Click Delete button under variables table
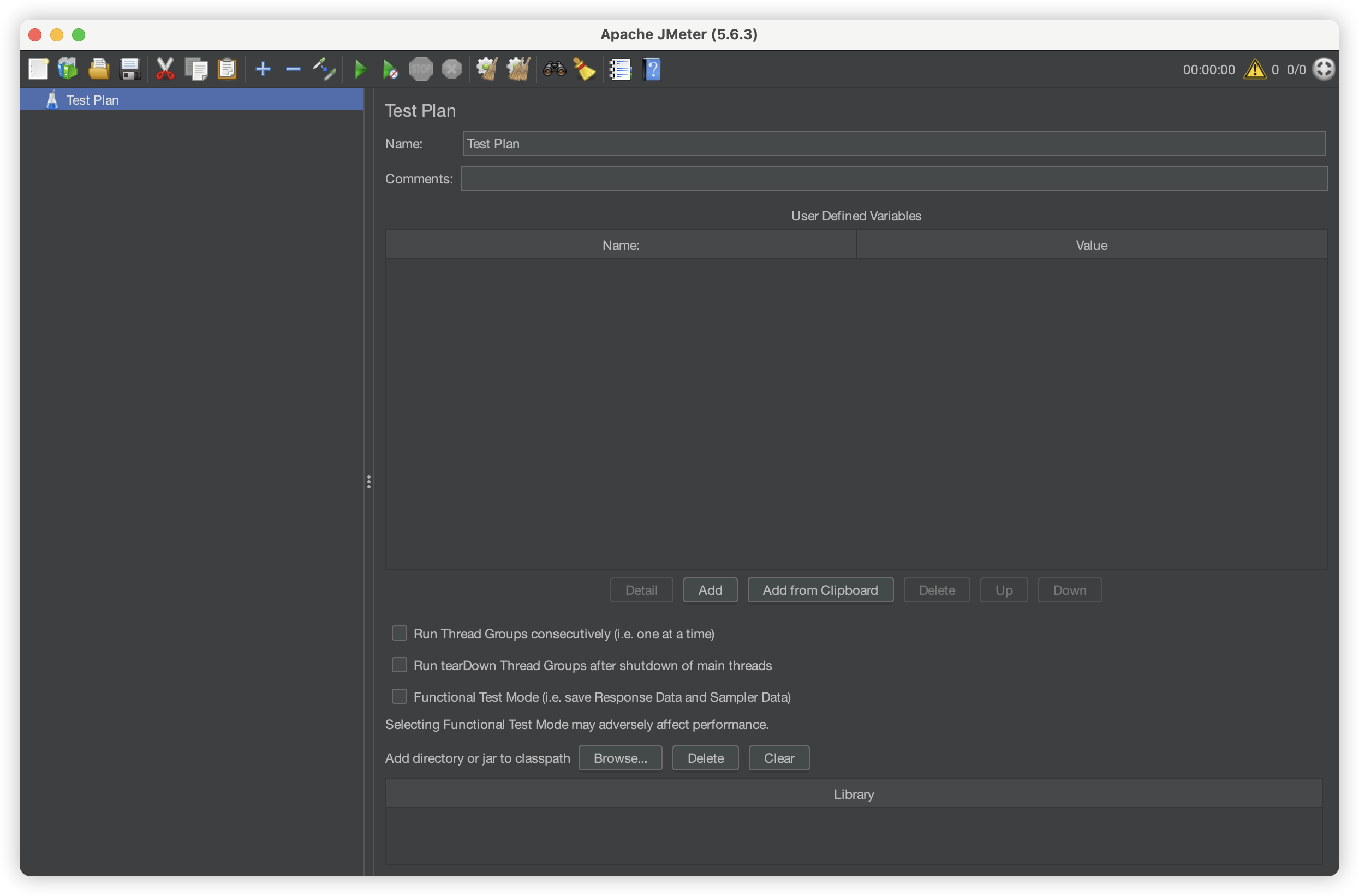 pos(937,590)
